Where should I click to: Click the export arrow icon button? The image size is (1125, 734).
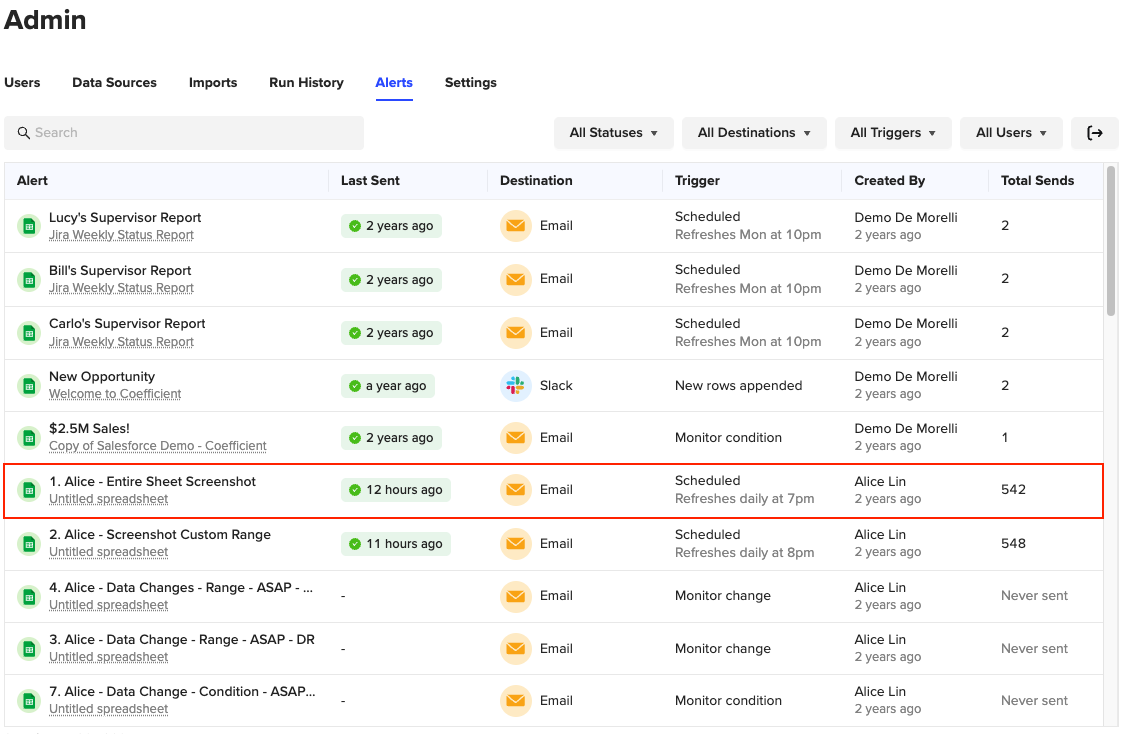1094,133
